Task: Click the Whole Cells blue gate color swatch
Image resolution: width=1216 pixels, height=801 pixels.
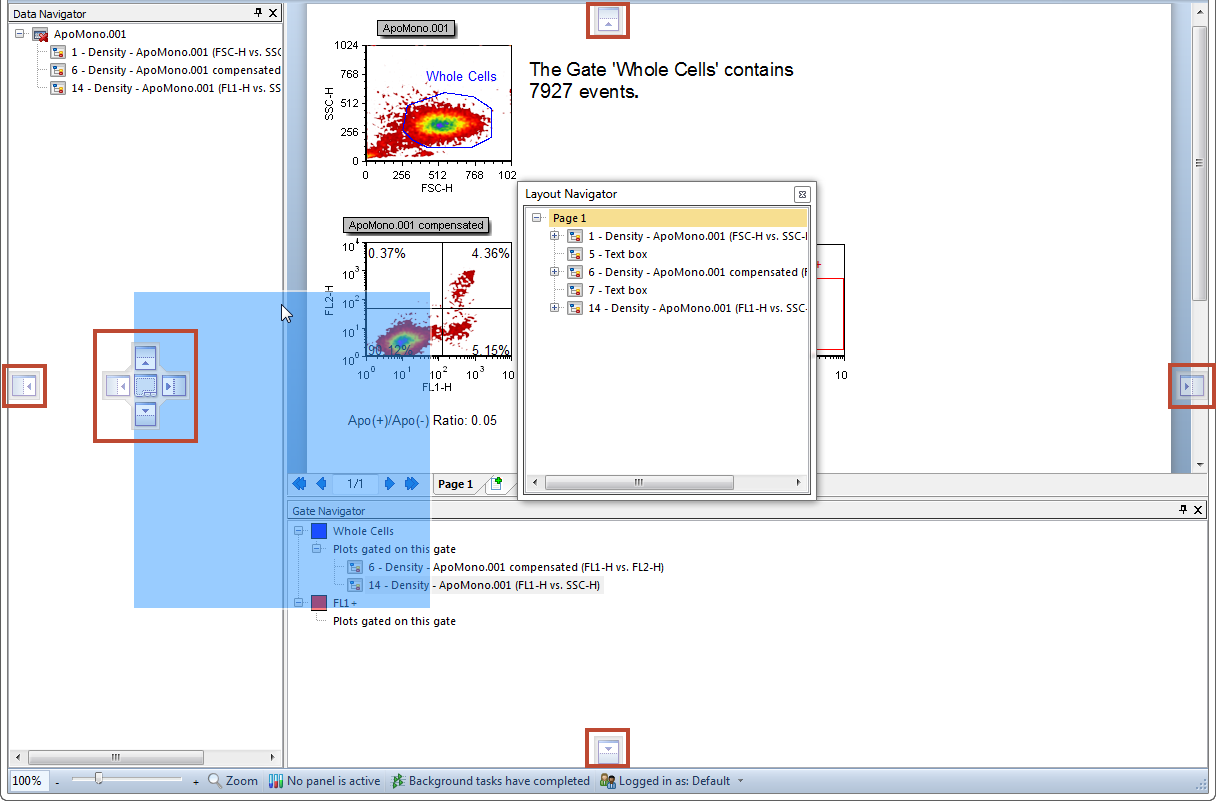Action: tap(319, 531)
